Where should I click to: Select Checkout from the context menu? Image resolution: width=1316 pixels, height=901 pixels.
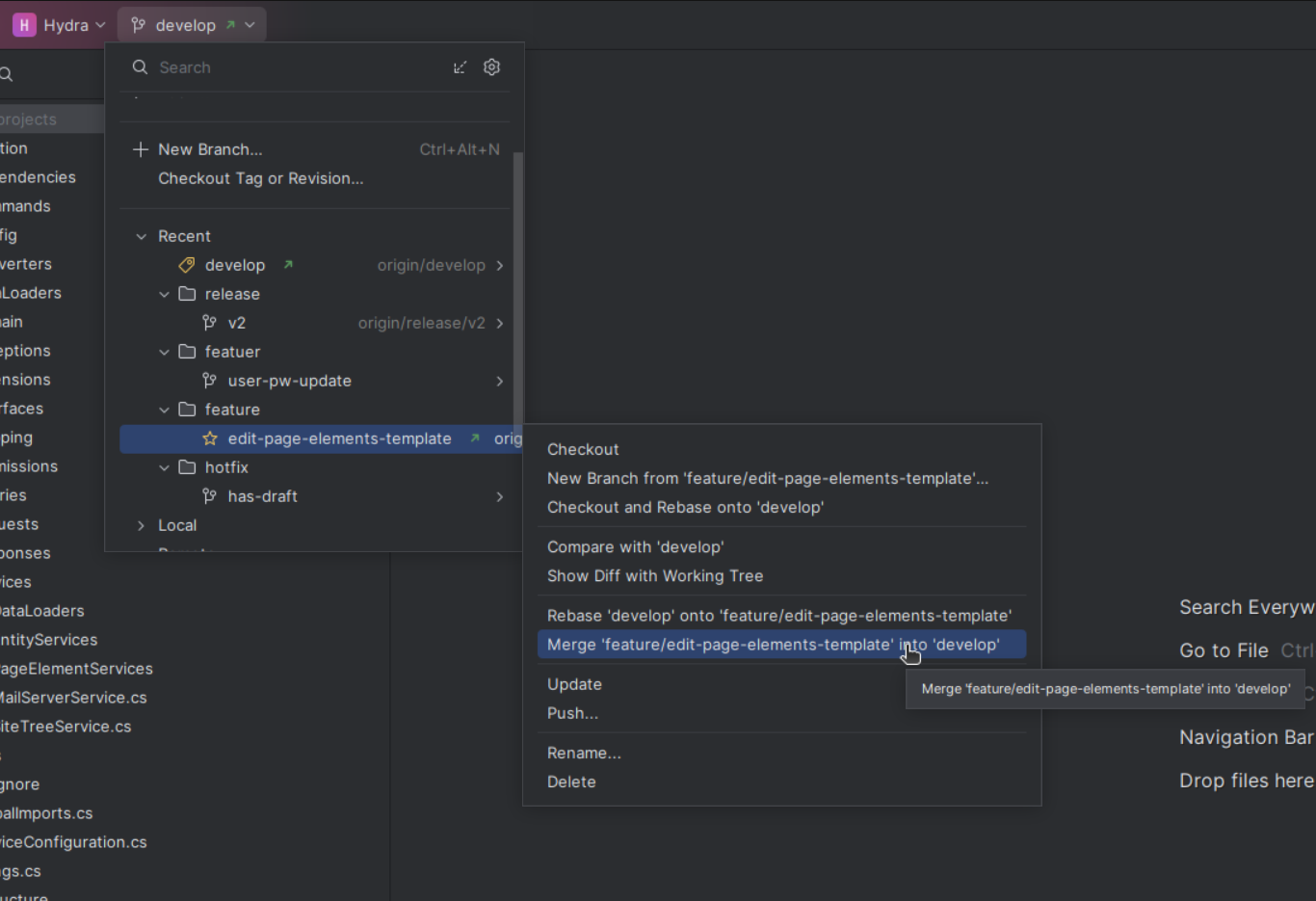coord(583,449)
